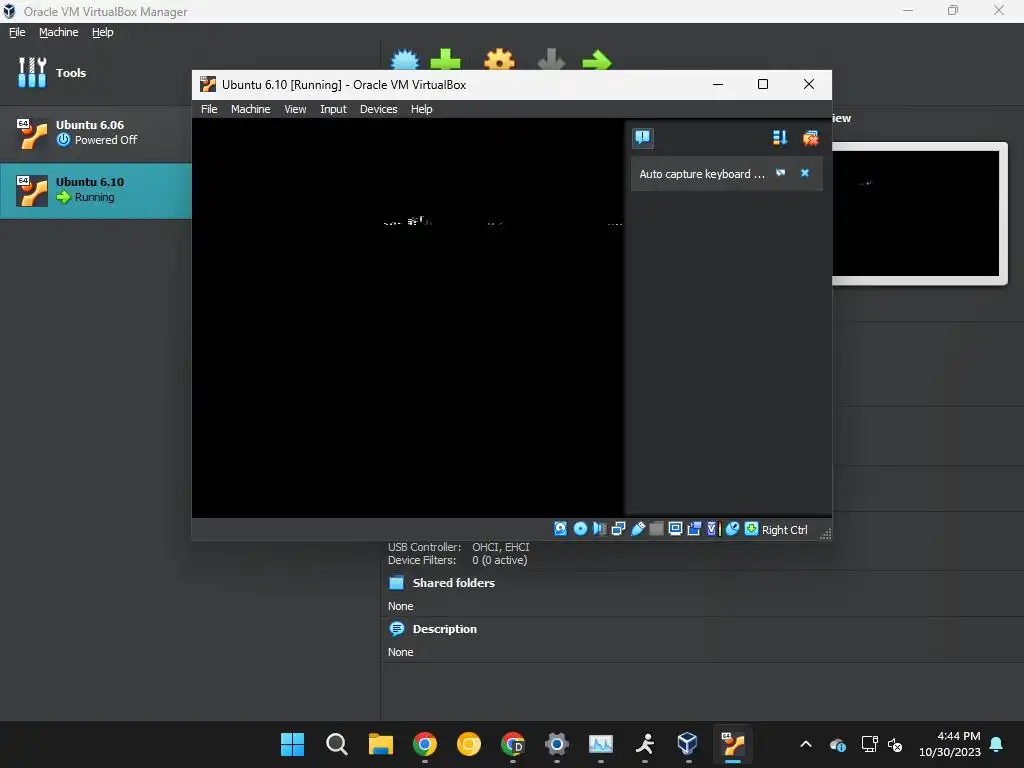Click the hard disk activity indicator in VM status bar
Screen dimensions: 1024x768
coord(560,528)
